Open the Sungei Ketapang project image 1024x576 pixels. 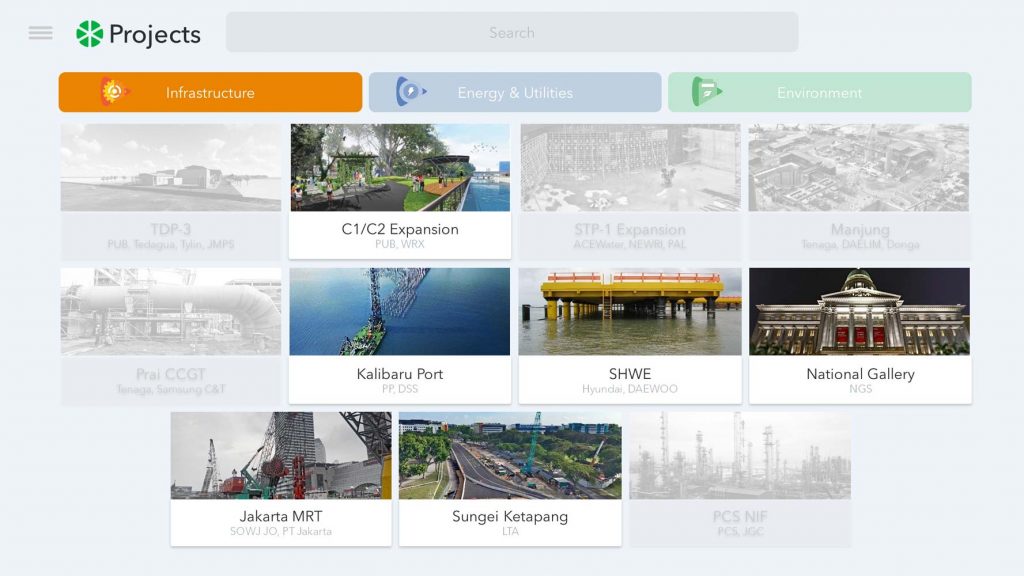tap(510, 455)
